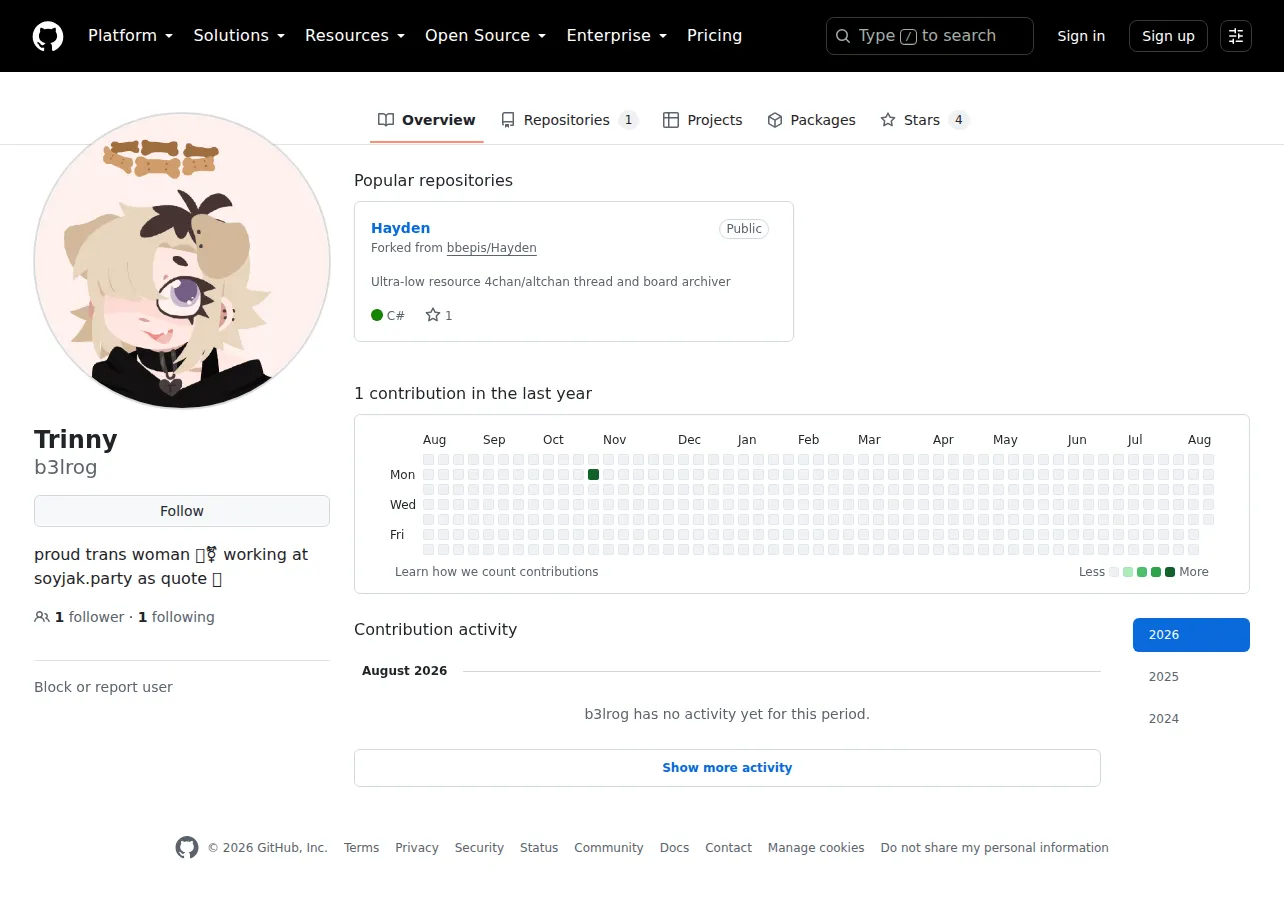Click the username b3lrog under Trinny
Viewport: 1284px width, 901px height.
[x=66, y=467]
